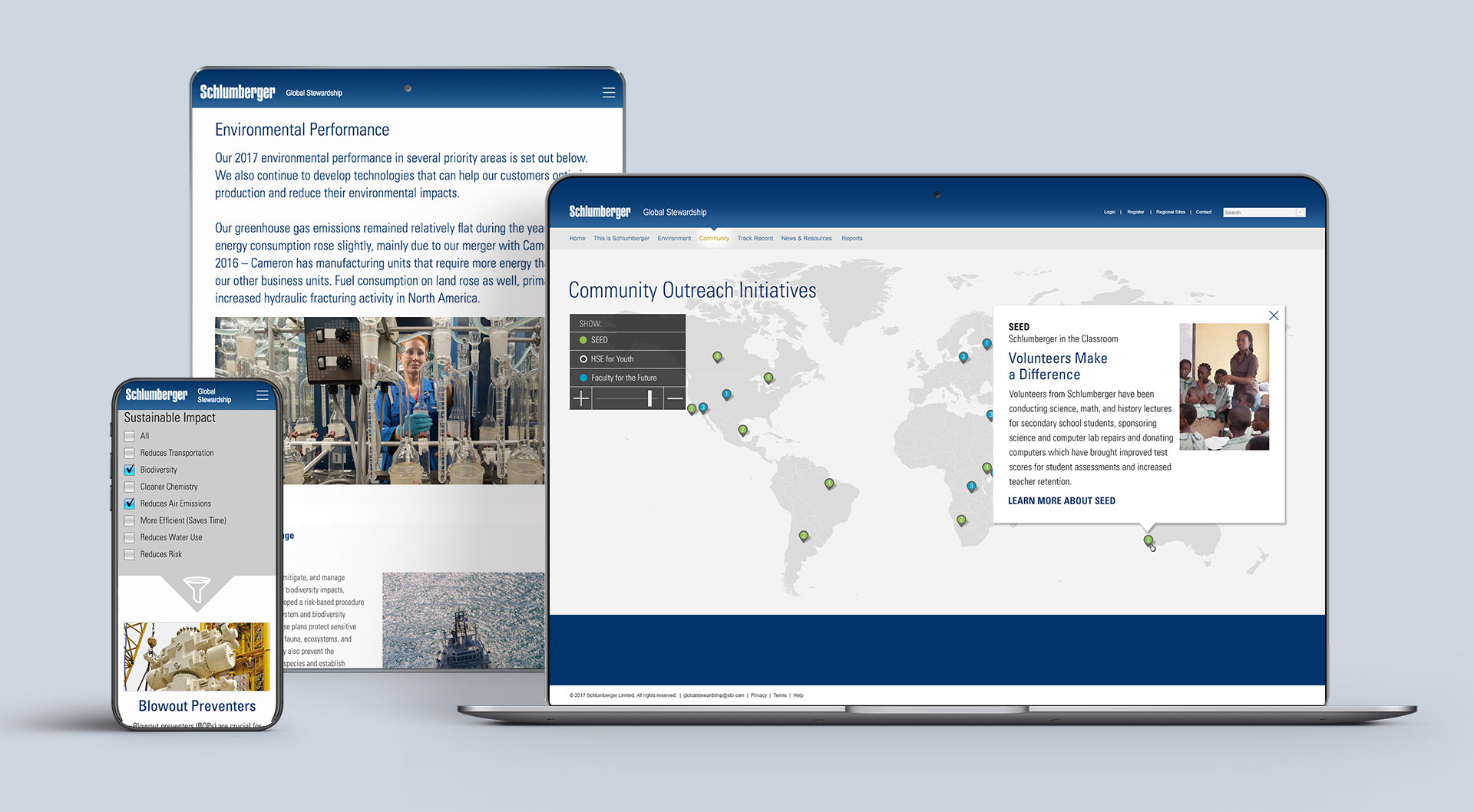
Task: Select green pin 2 on California coast
Action: tap(692, 409)
